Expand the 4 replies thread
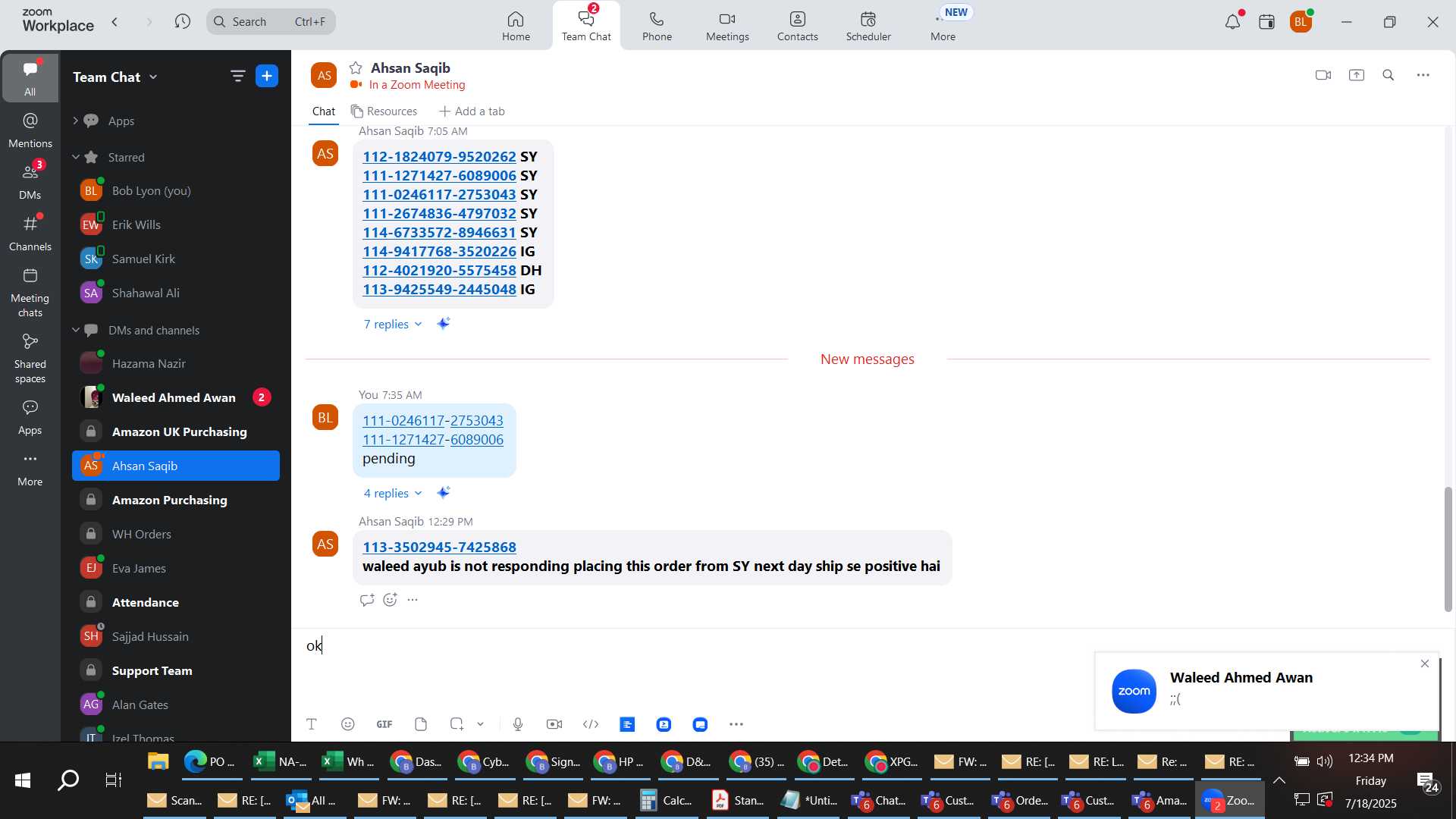The width and height of the screenshot is (1456, 819). point(392,493)
